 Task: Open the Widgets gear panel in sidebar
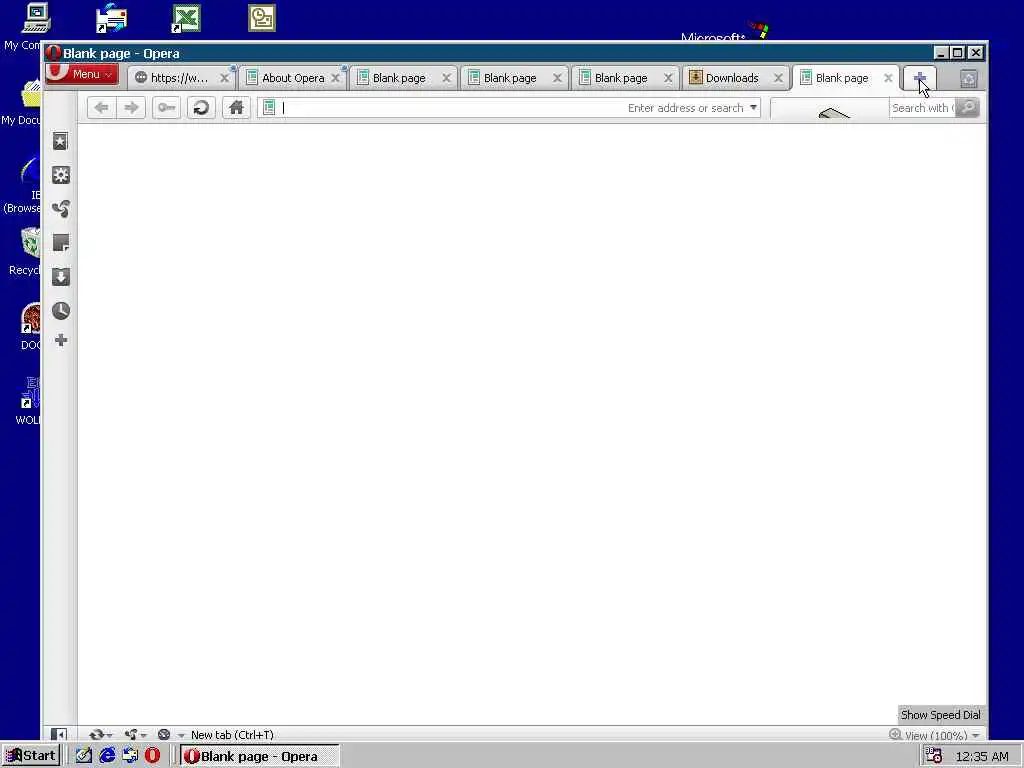(61, 175)
